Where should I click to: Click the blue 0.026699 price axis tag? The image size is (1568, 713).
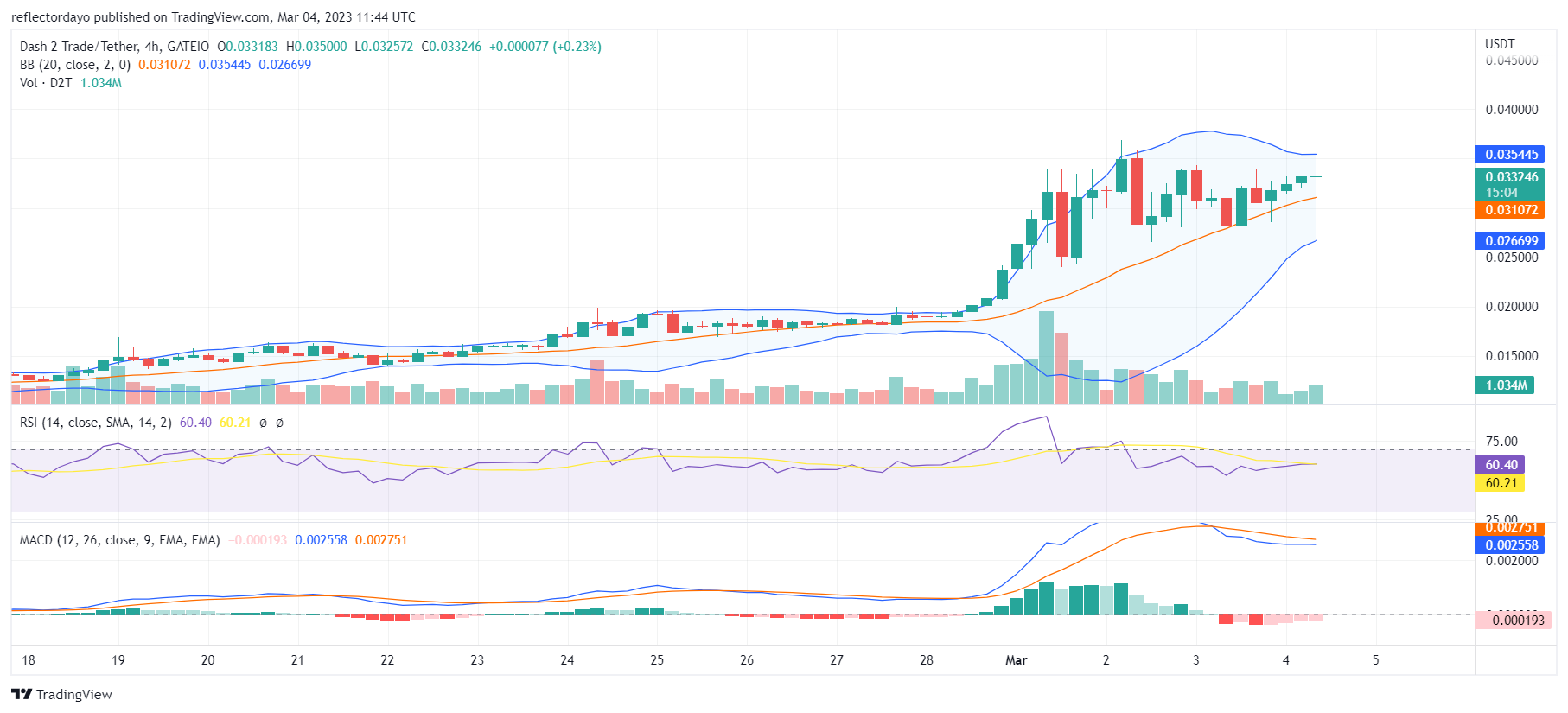click(1509, 241)
